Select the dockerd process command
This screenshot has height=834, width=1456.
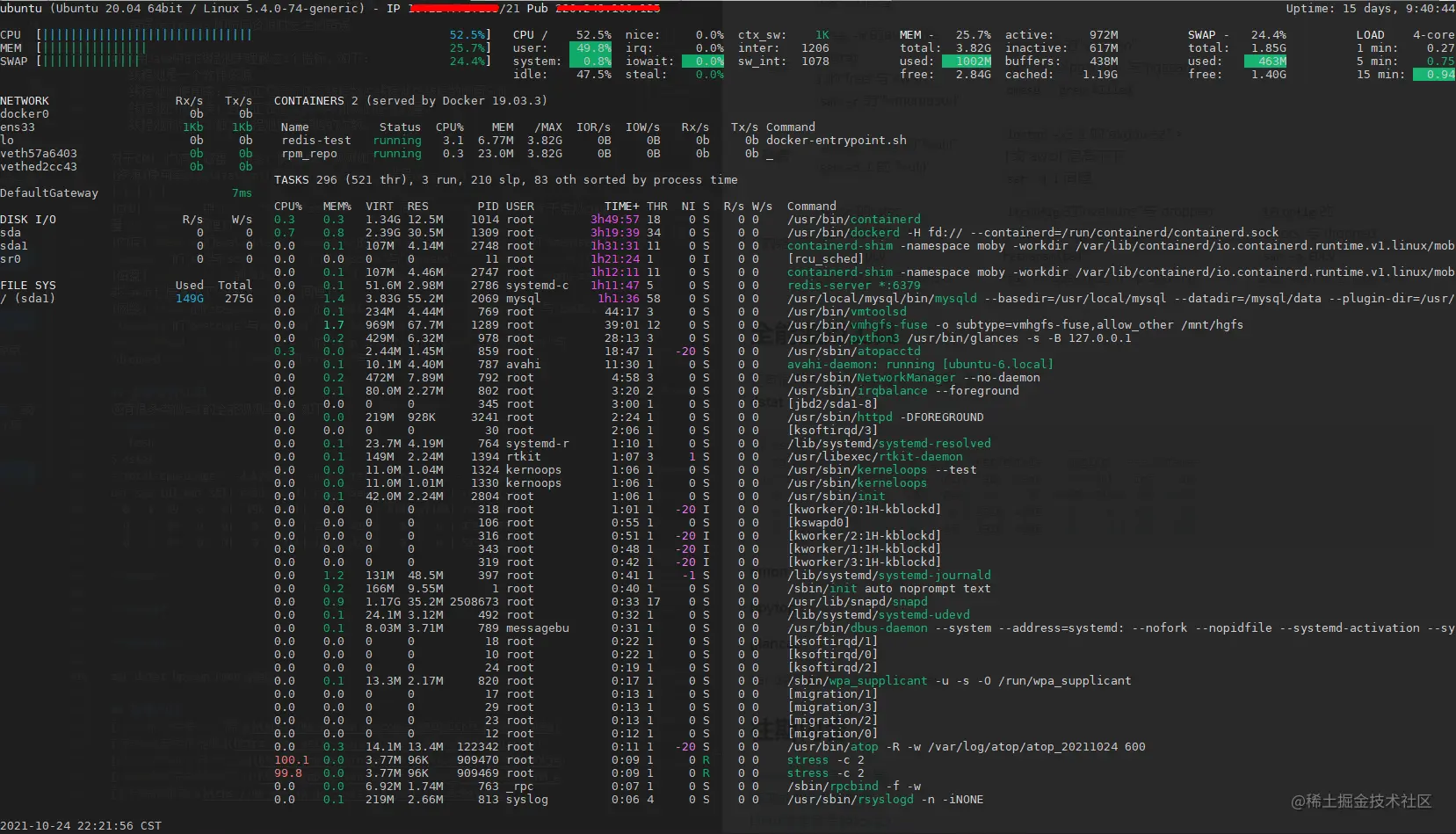(x=1032, y=233)
